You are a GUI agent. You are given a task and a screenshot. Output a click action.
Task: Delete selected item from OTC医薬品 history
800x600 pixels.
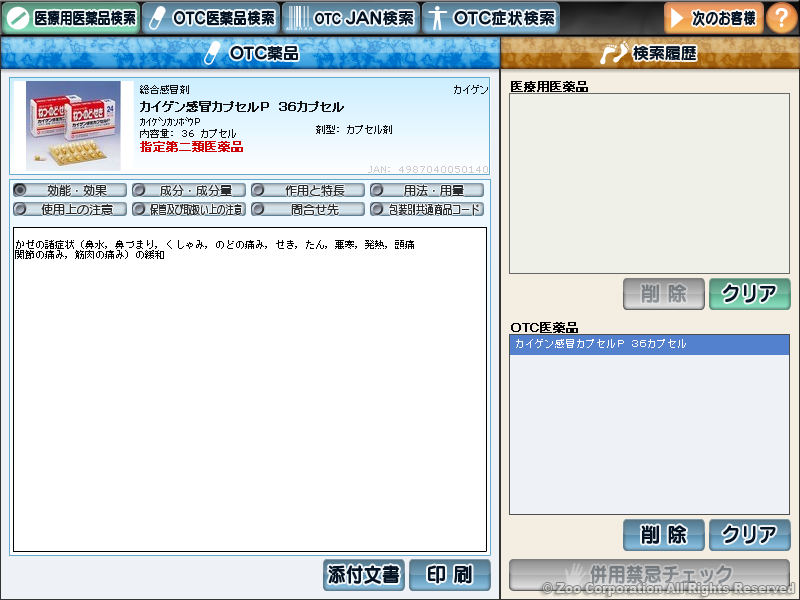click(x=663, y=535)
